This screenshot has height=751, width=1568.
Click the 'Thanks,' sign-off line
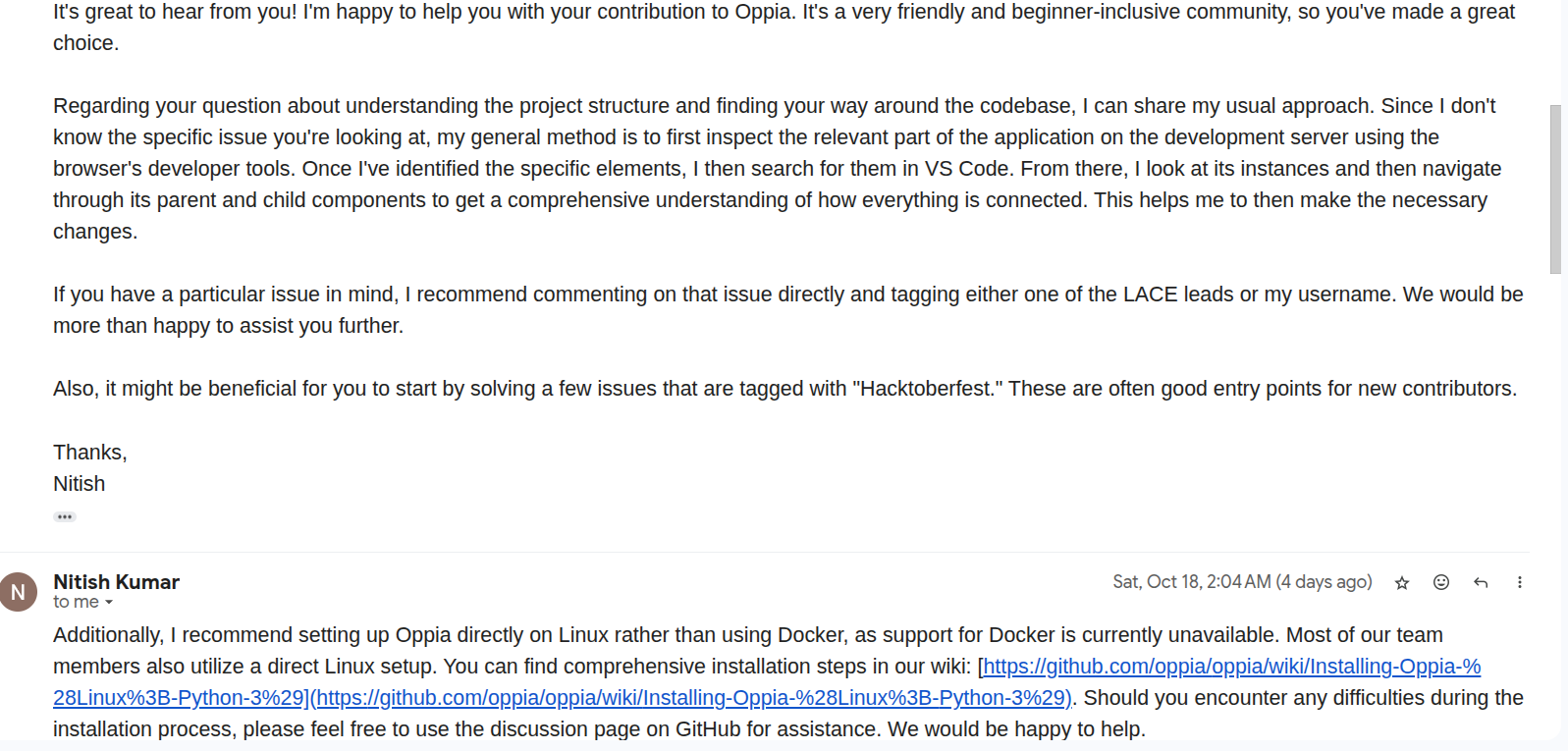(90, 453)
